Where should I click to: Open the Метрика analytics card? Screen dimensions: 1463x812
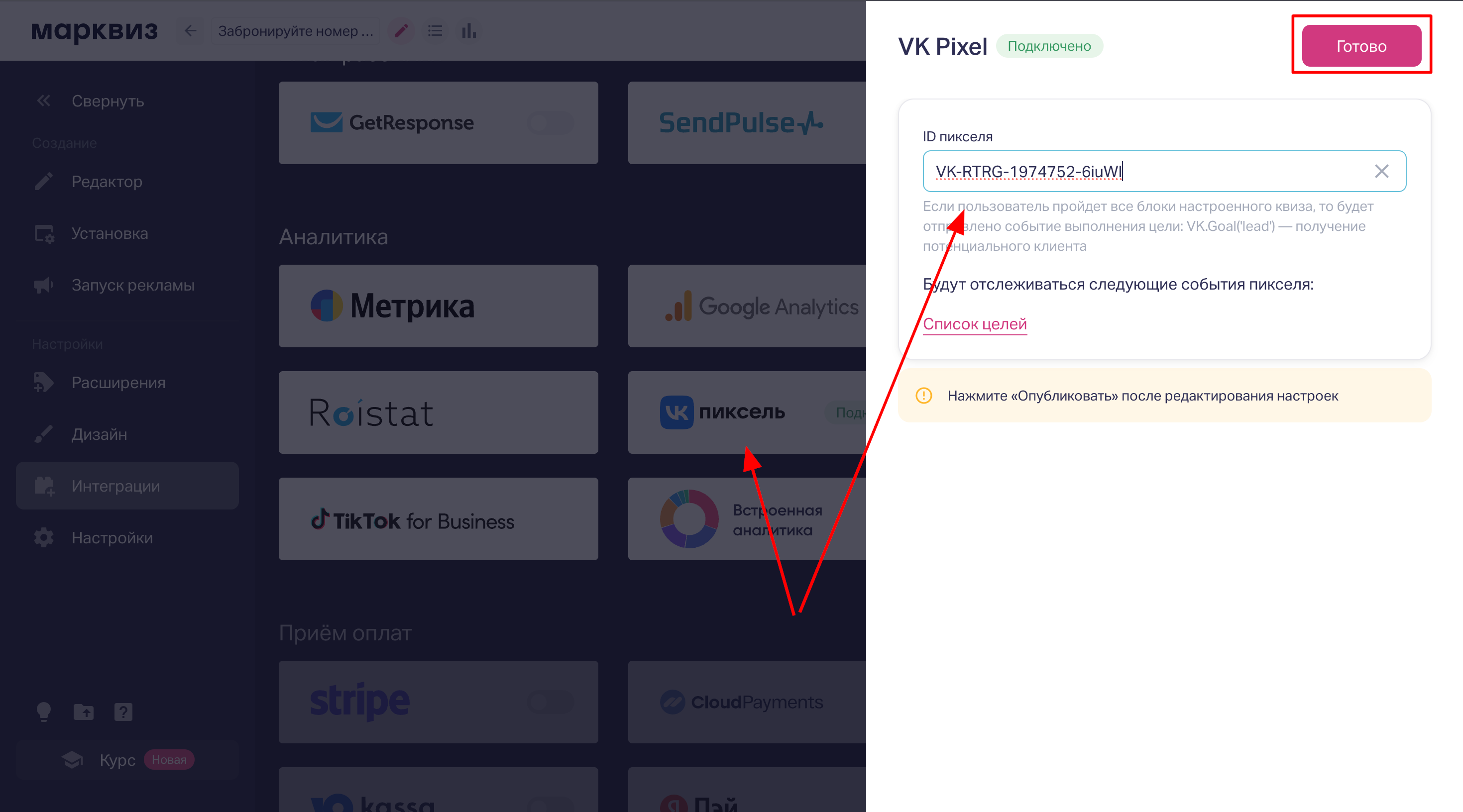click(438, 306)
